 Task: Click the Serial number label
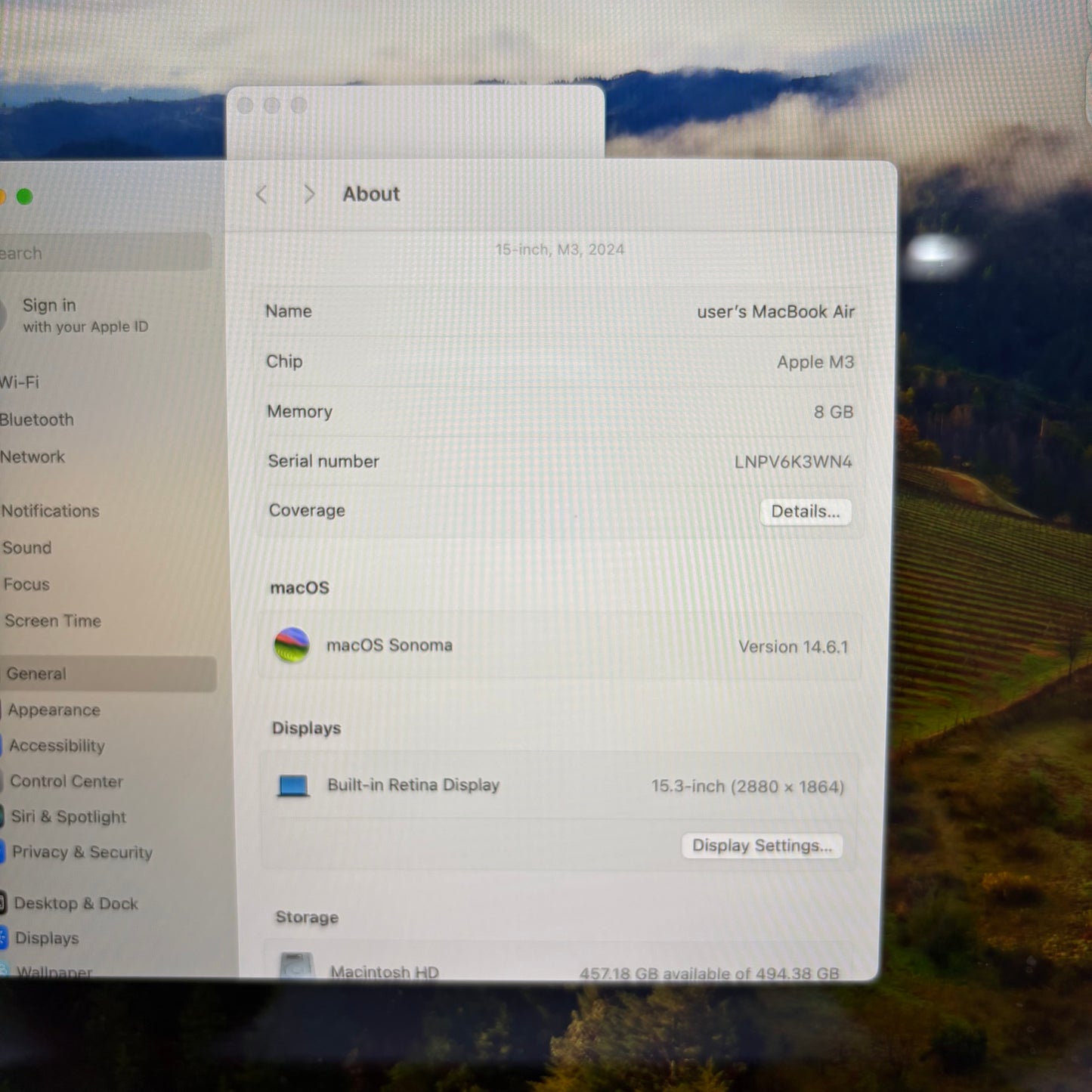323,461
